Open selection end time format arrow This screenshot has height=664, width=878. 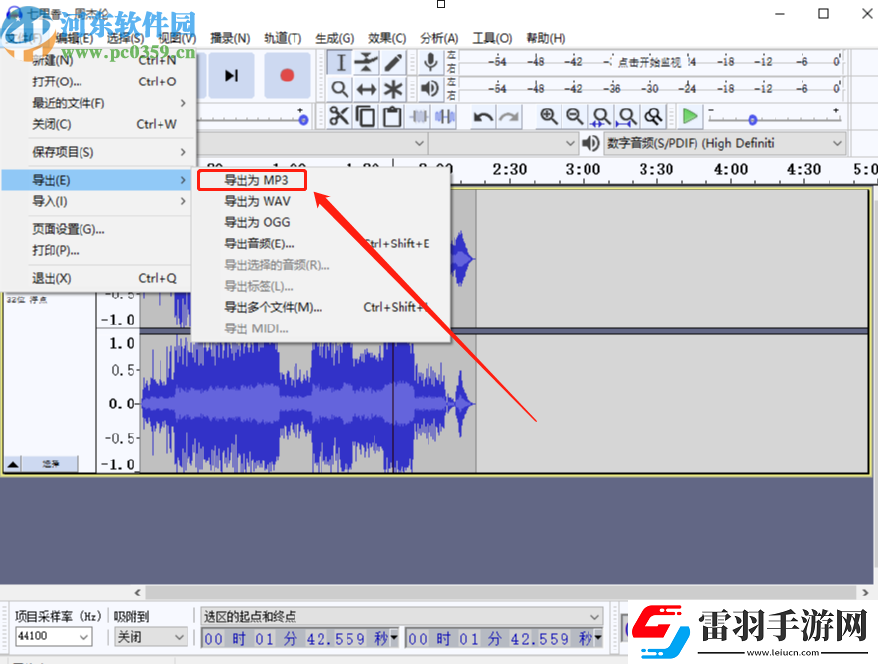(598, 638)
